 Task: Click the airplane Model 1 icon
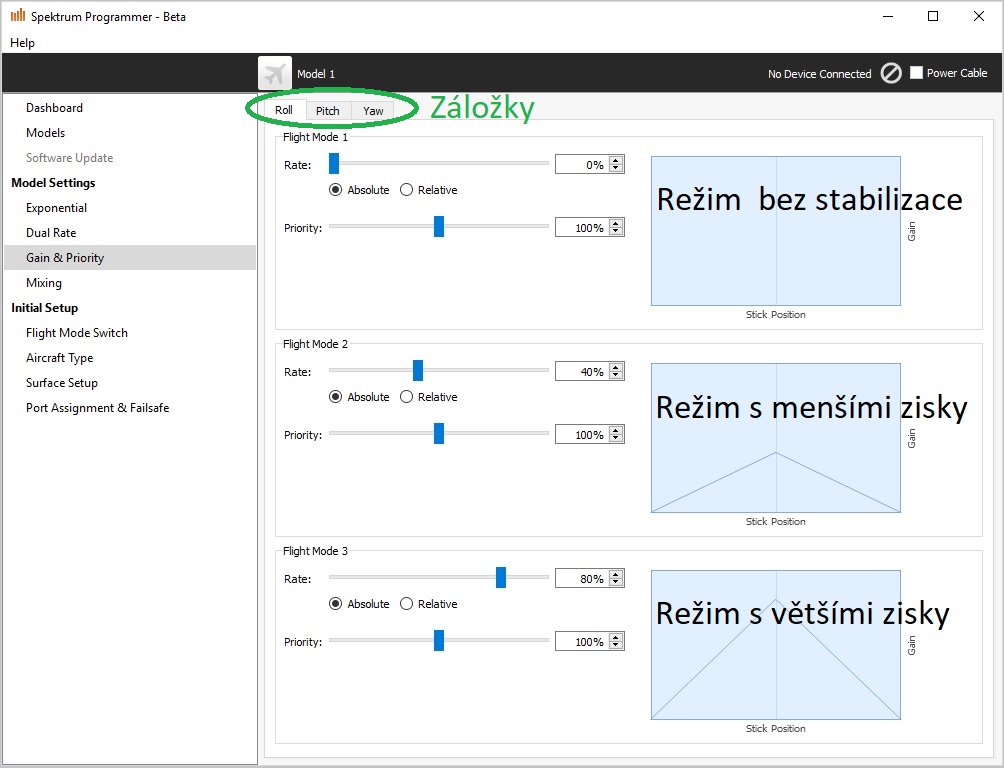[x=275, y=73]
